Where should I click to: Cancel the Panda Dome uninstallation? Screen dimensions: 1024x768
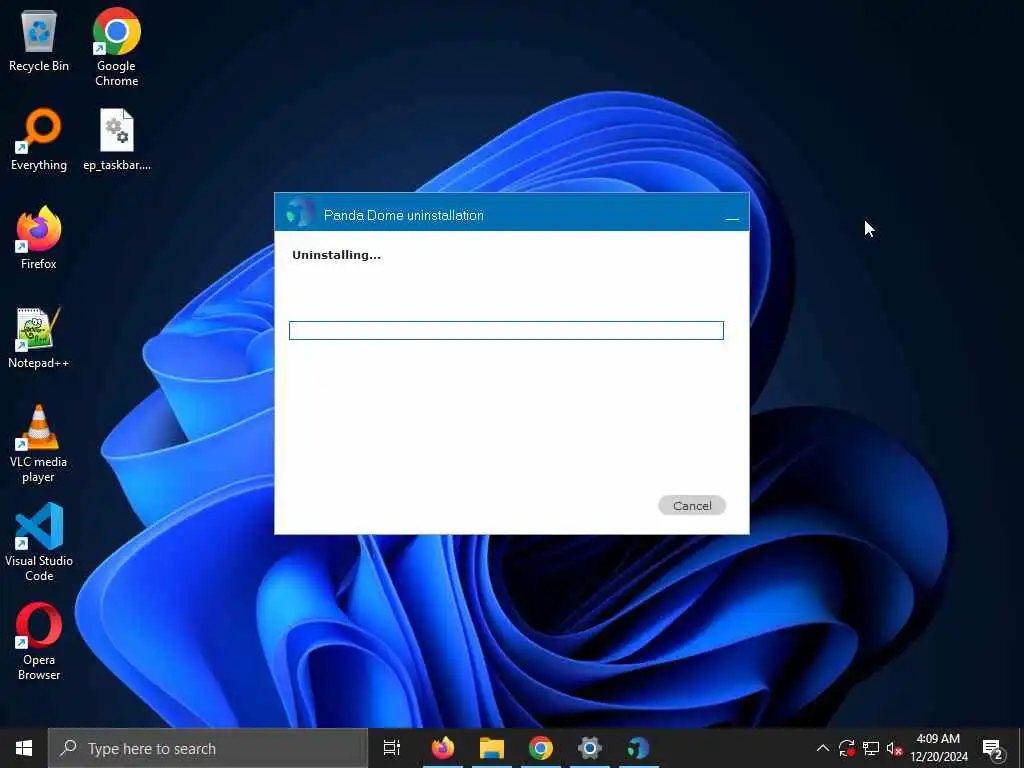tap(692, 505)
